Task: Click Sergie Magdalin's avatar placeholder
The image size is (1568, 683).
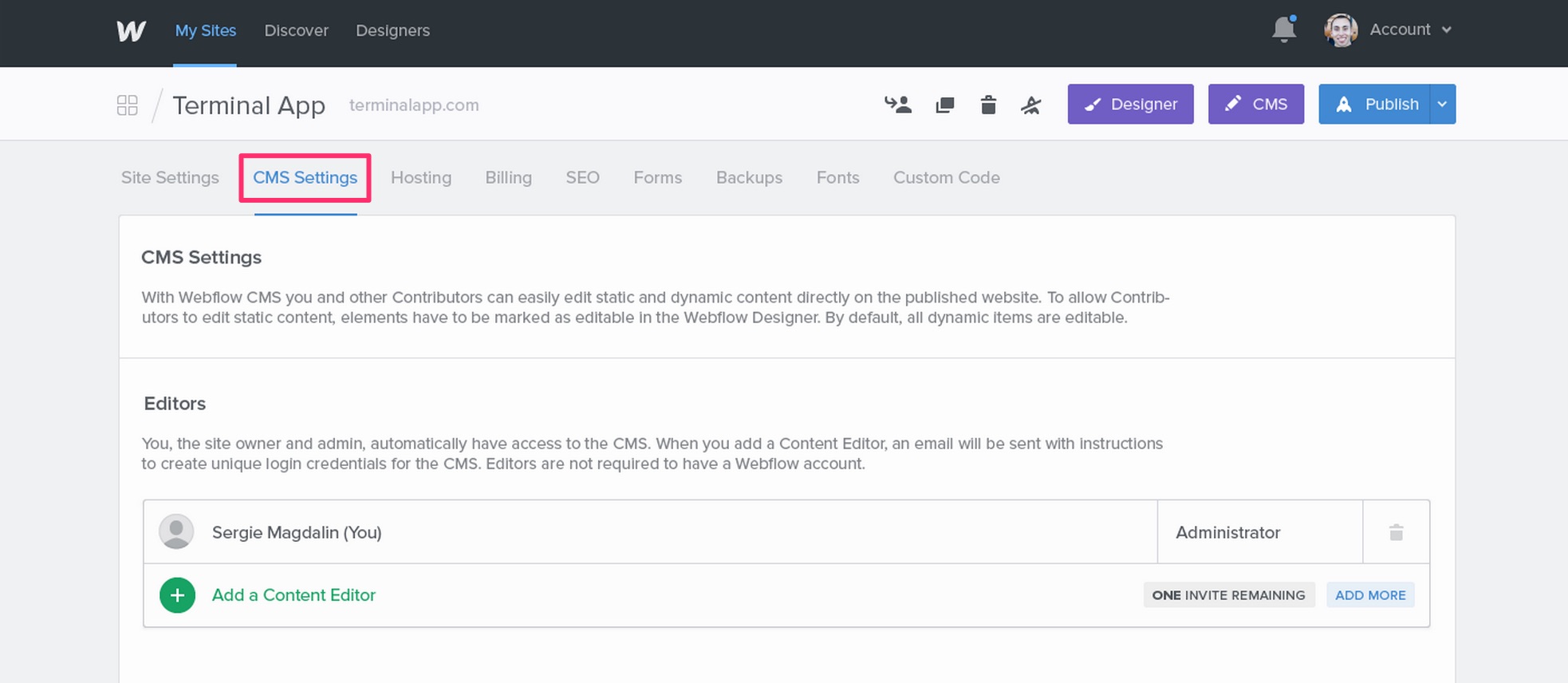Action: pyautogui.click(x=176, y=532)
